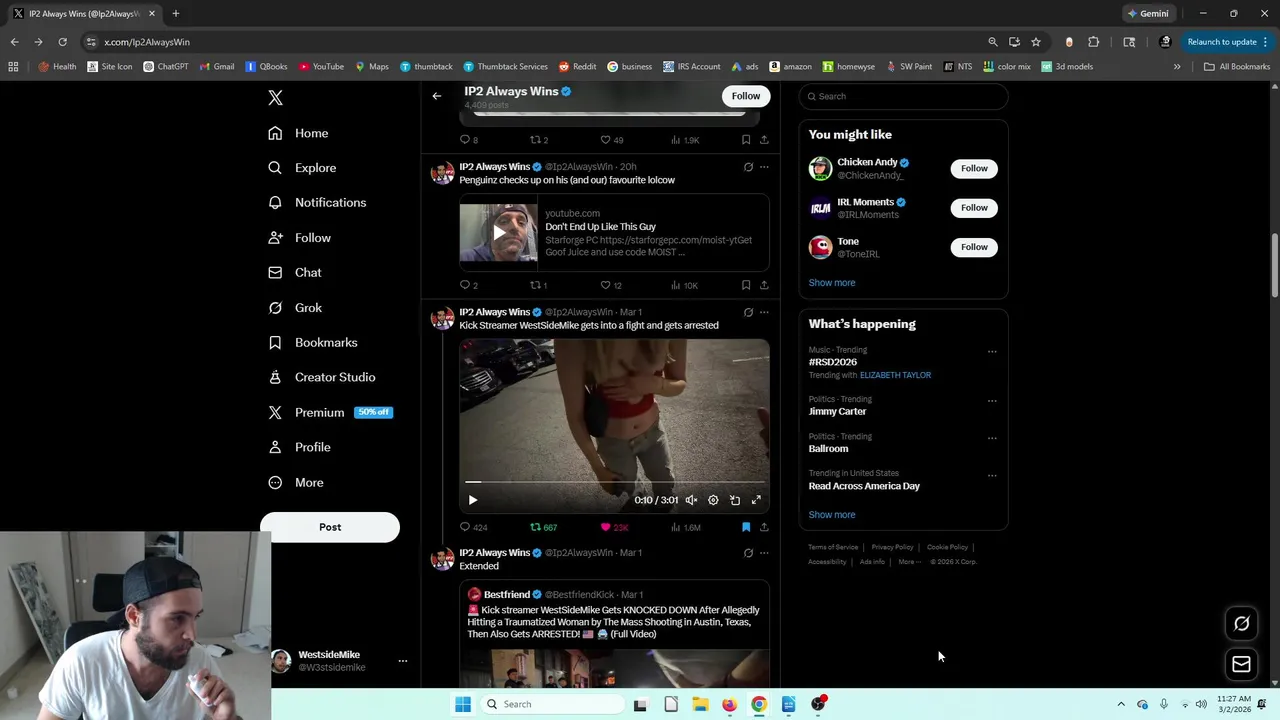Open Profile in the sidebar

tap(299, 447)
